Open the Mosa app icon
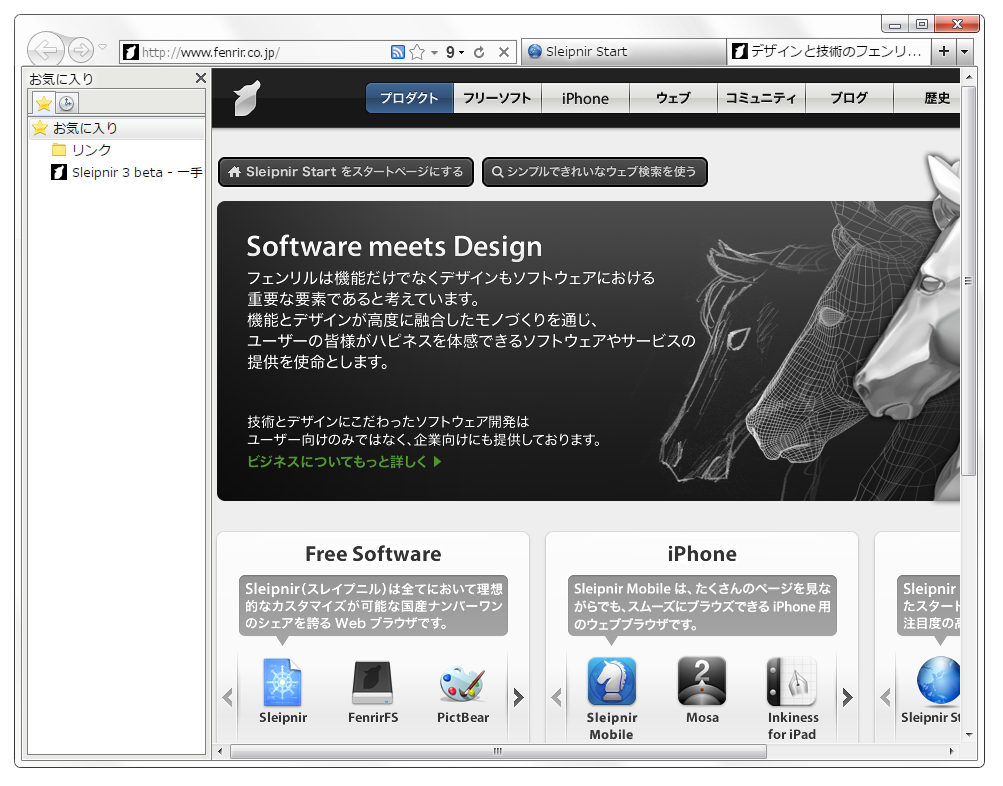This screenshot has height=786, width=1003. [702, 681]
